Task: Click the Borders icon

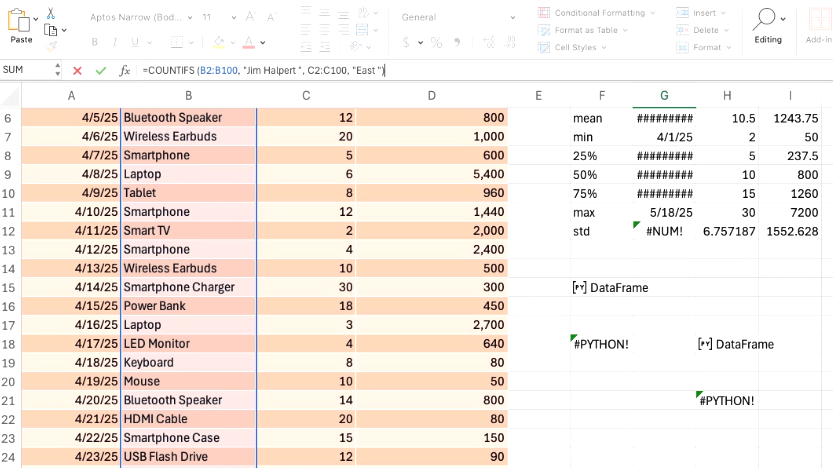Action: coord(177,42)
